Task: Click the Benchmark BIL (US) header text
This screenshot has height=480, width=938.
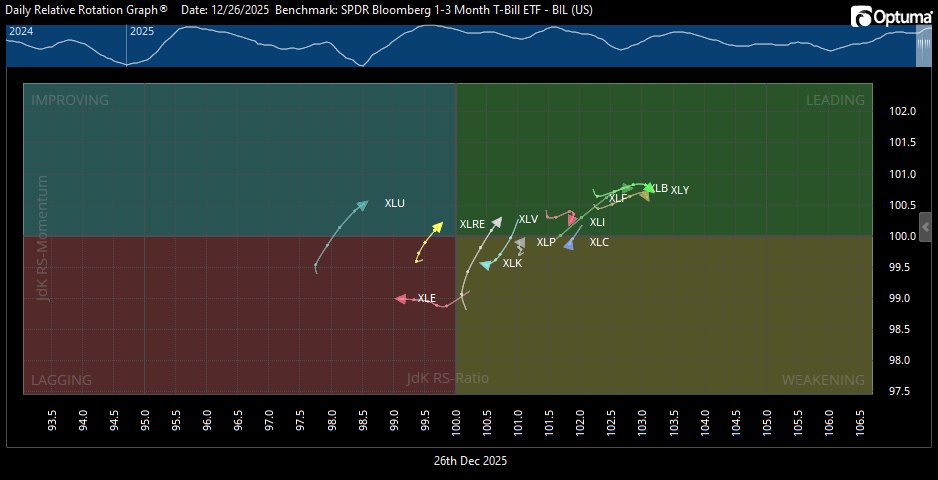Action: tap(434, 11)
